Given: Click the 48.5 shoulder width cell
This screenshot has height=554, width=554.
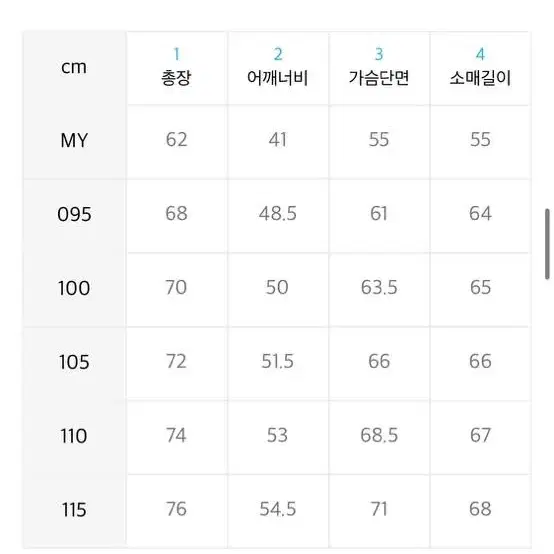Looking at the screenshot, I should pos(278,216).
